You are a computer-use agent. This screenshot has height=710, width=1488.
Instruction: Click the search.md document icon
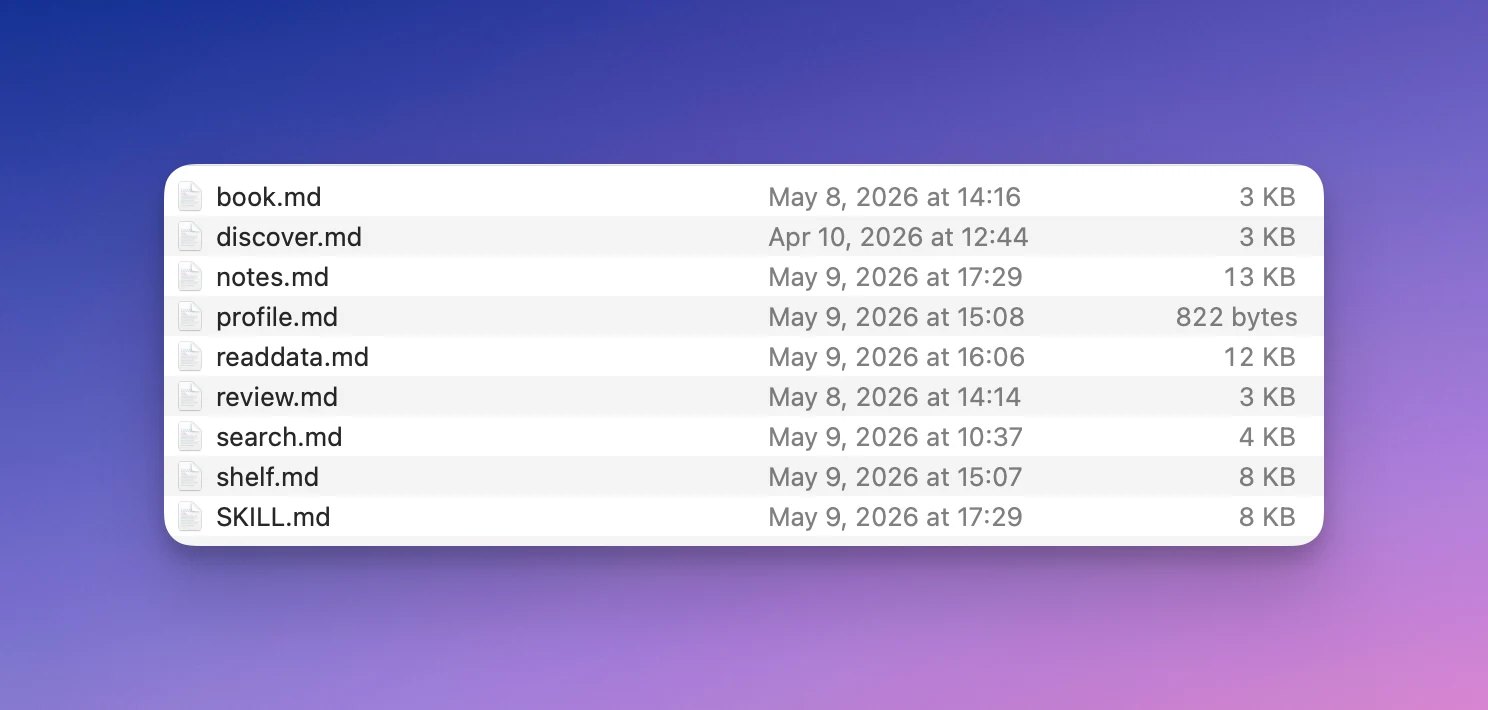pyautogui.click(x=190, y=437)
